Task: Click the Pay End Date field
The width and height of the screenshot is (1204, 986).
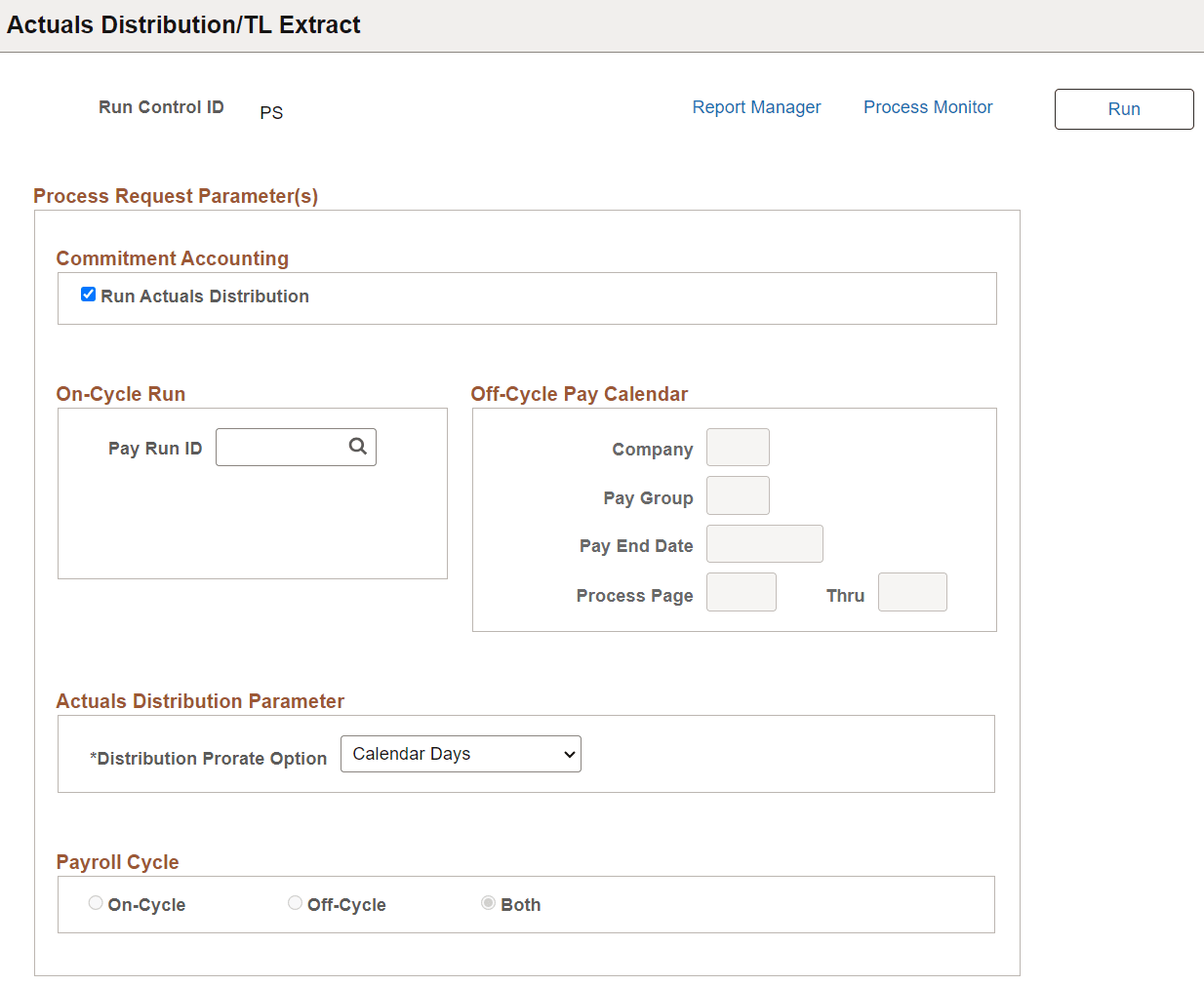Action: (764, 543)
